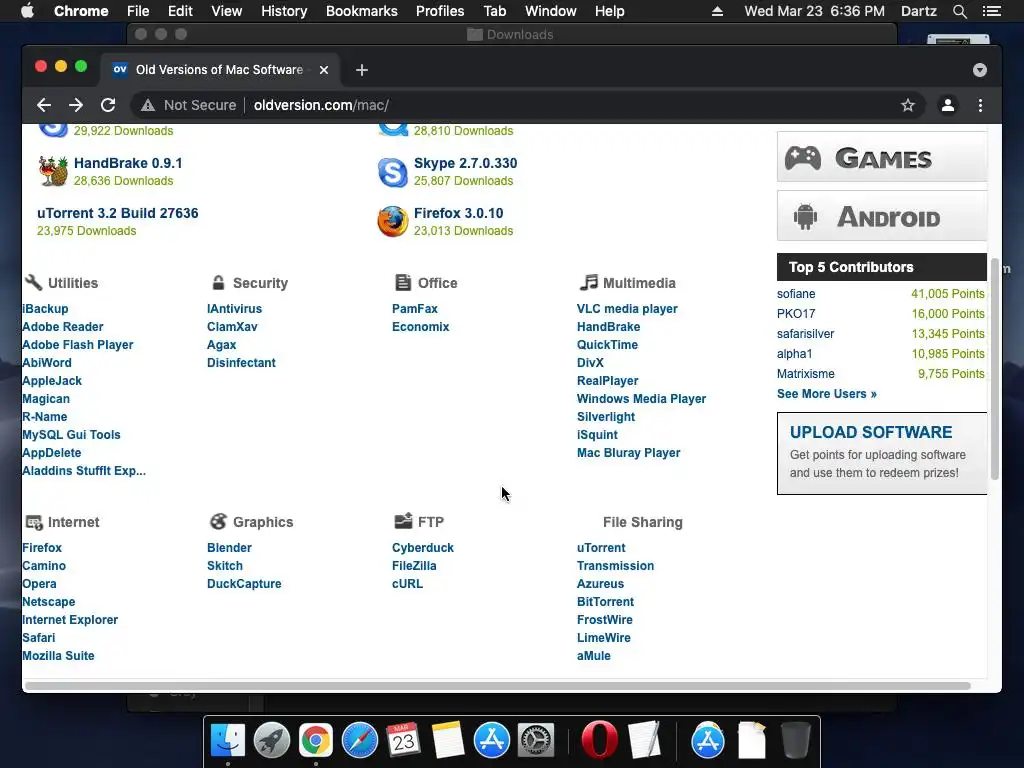This screenshot has width=1024, height=768.
Task: Click the See More Users link
Action: [x=827, y=394]
